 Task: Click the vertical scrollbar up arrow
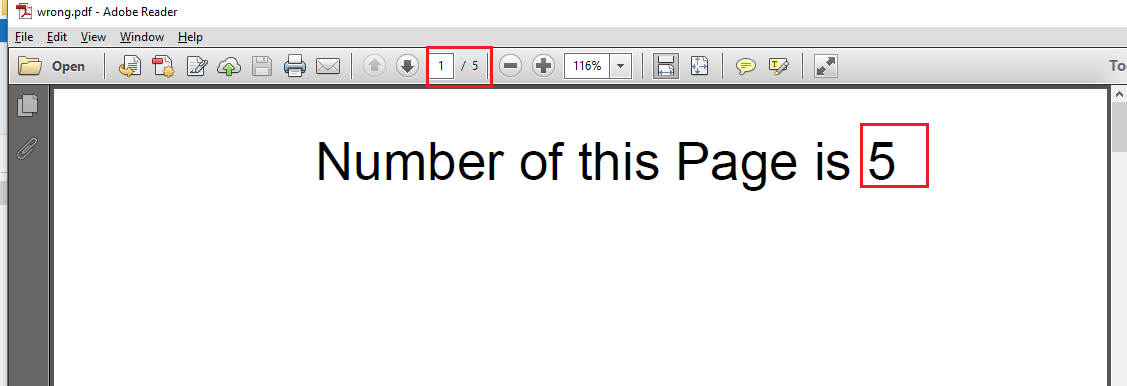pos(1119,94)
